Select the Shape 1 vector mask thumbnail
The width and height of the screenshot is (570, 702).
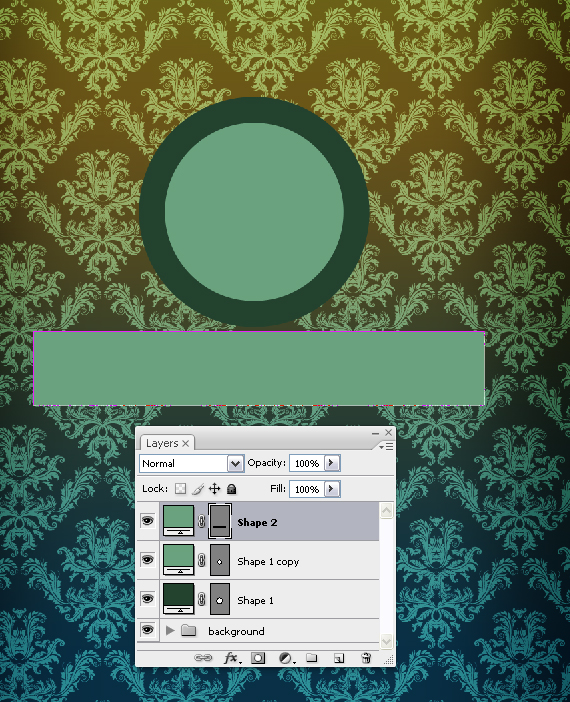[220, 599]
